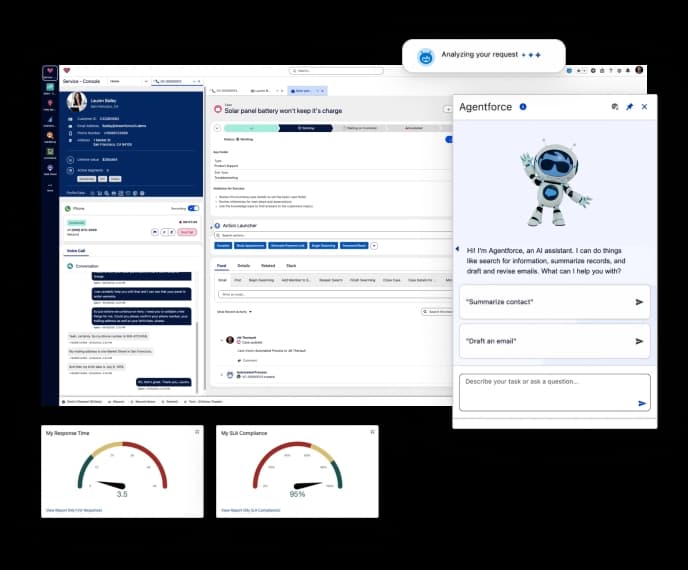Select the teal sidebar navigation icon

(50, 88)
